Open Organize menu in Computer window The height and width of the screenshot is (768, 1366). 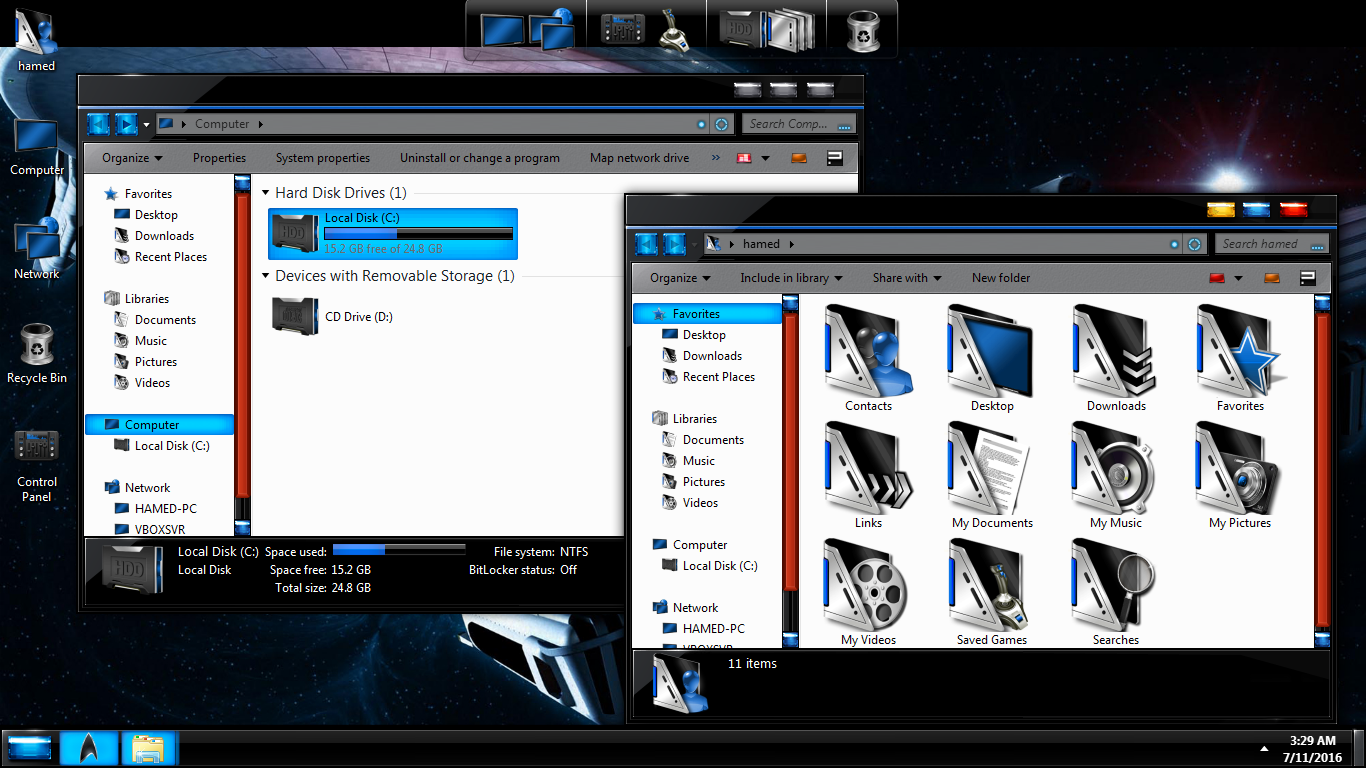(132, 158)
